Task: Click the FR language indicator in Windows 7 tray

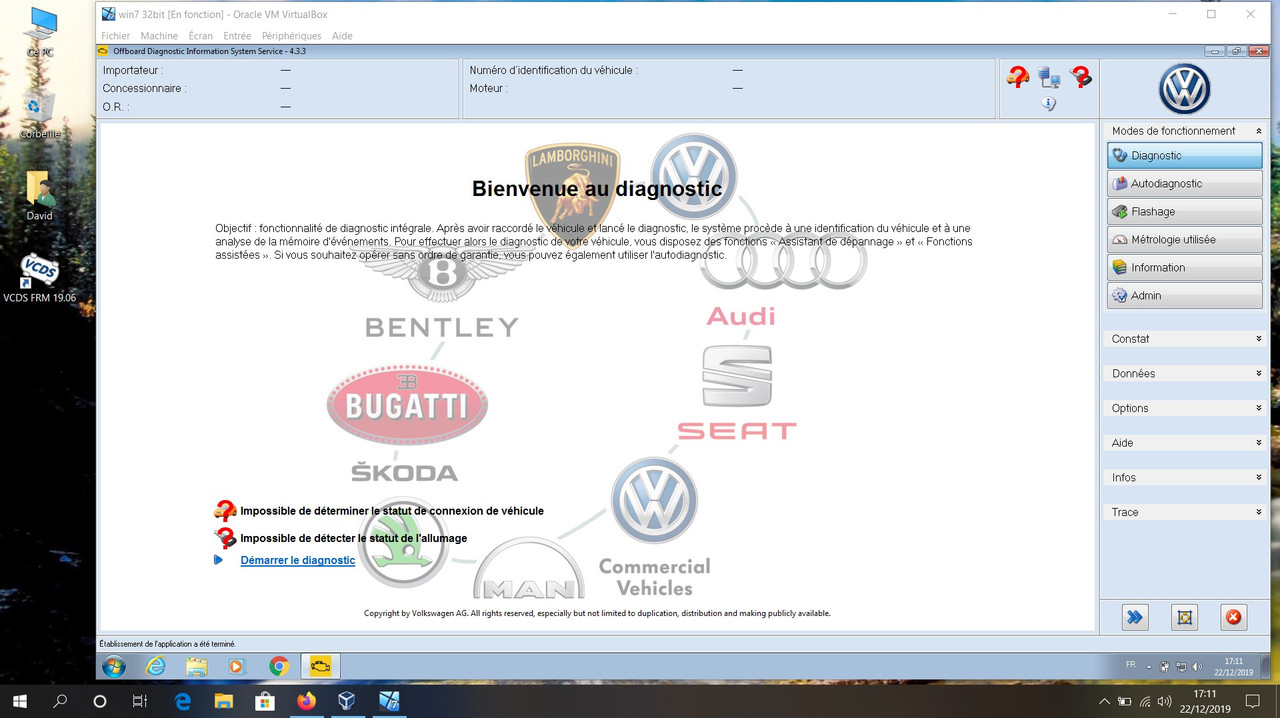Action: (1131, 665)
